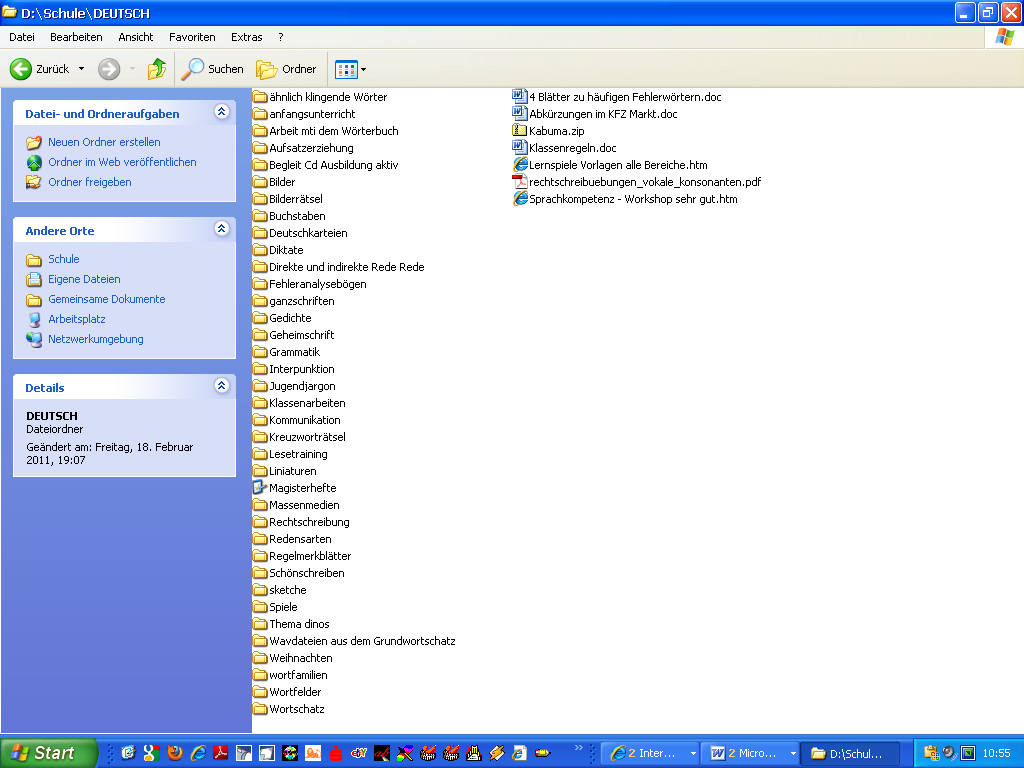This screenshot has height=768, width=1024.
Task: Click the folder Up one level icon
Action: pyautogui.click(x=156, y=69)
